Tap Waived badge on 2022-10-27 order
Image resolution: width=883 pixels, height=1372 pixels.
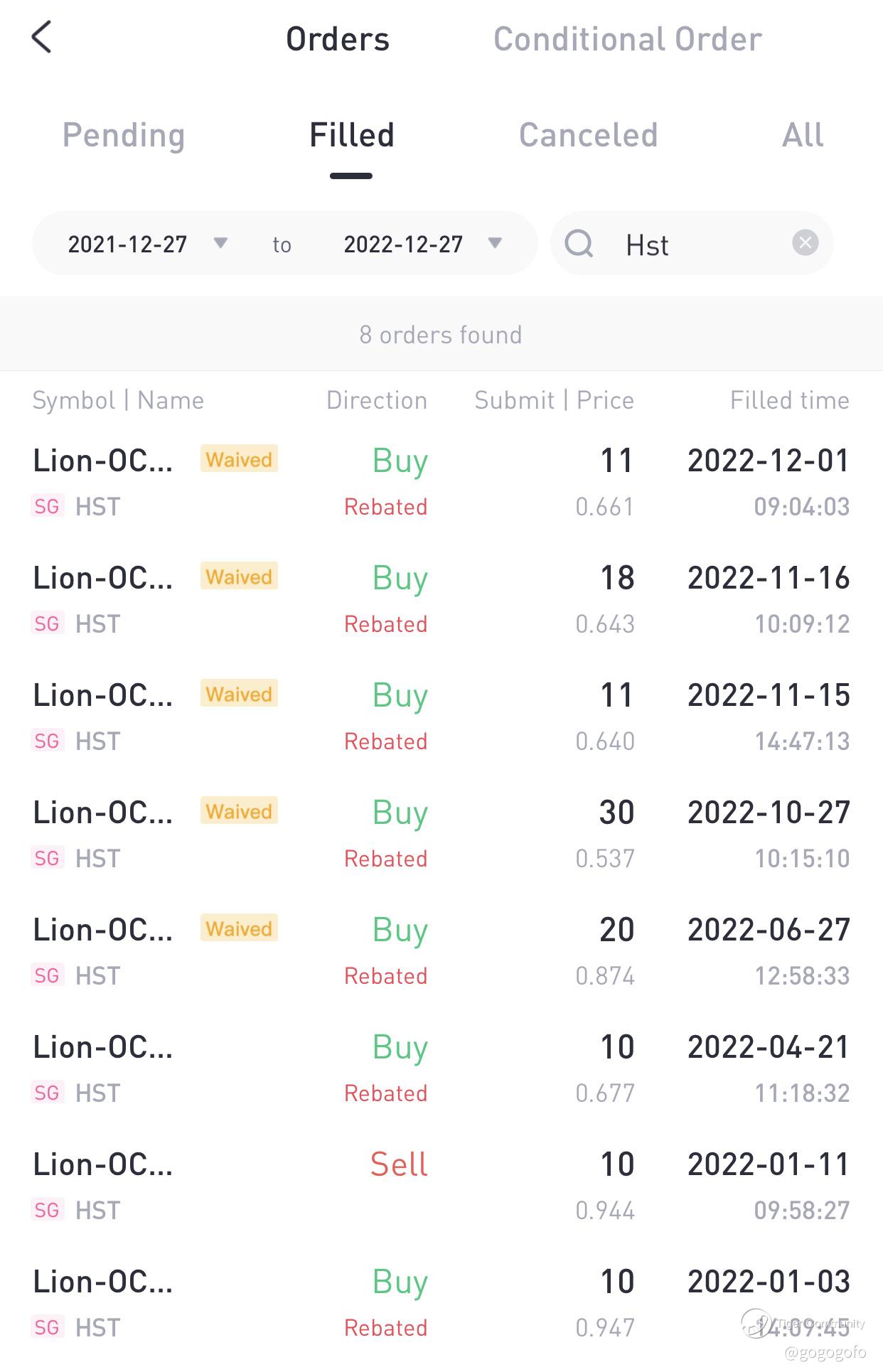(239, 811)
